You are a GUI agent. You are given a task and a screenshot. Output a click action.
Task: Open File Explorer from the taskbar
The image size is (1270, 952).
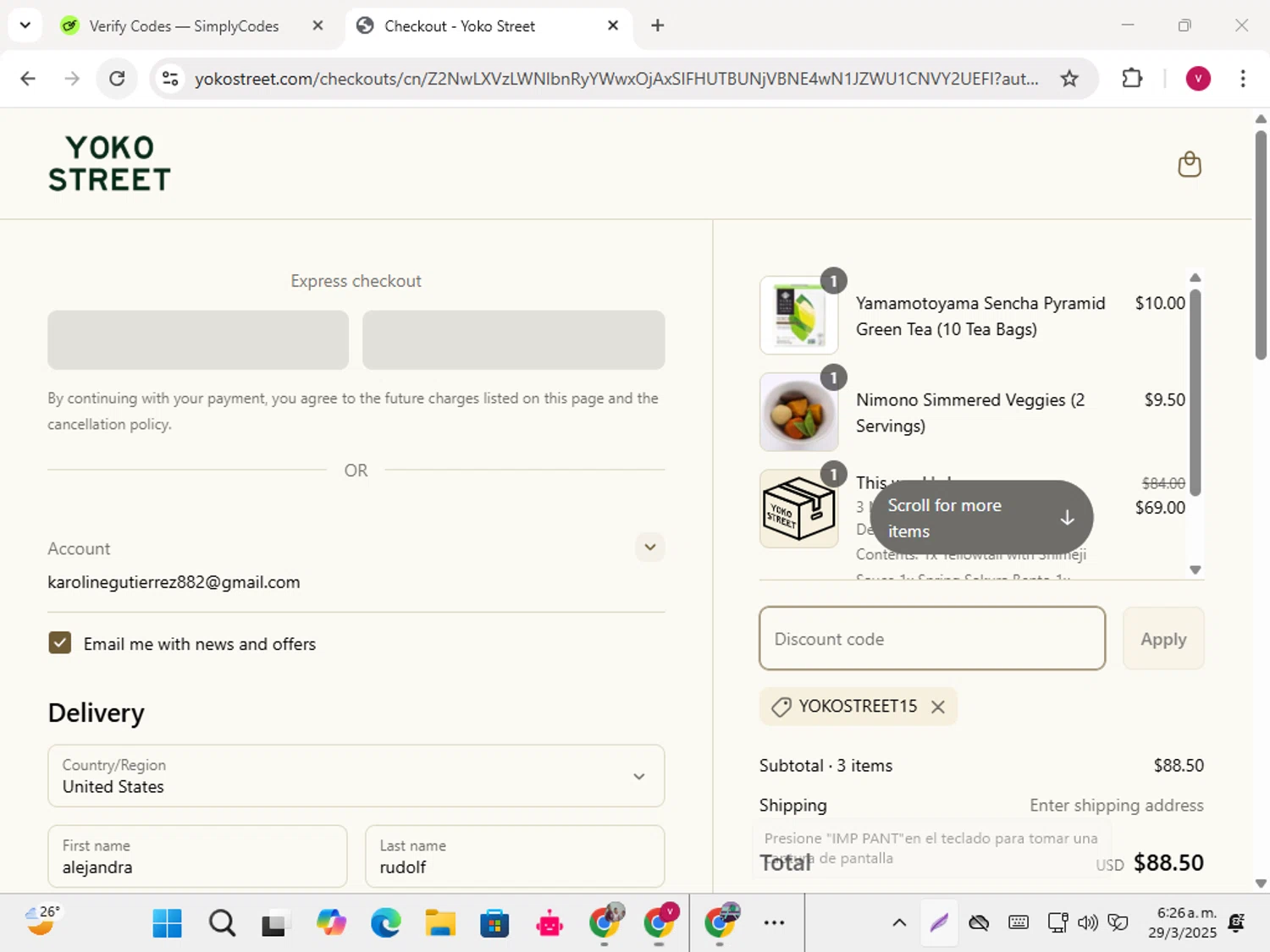pyautogui.click(x=440, y=923)
